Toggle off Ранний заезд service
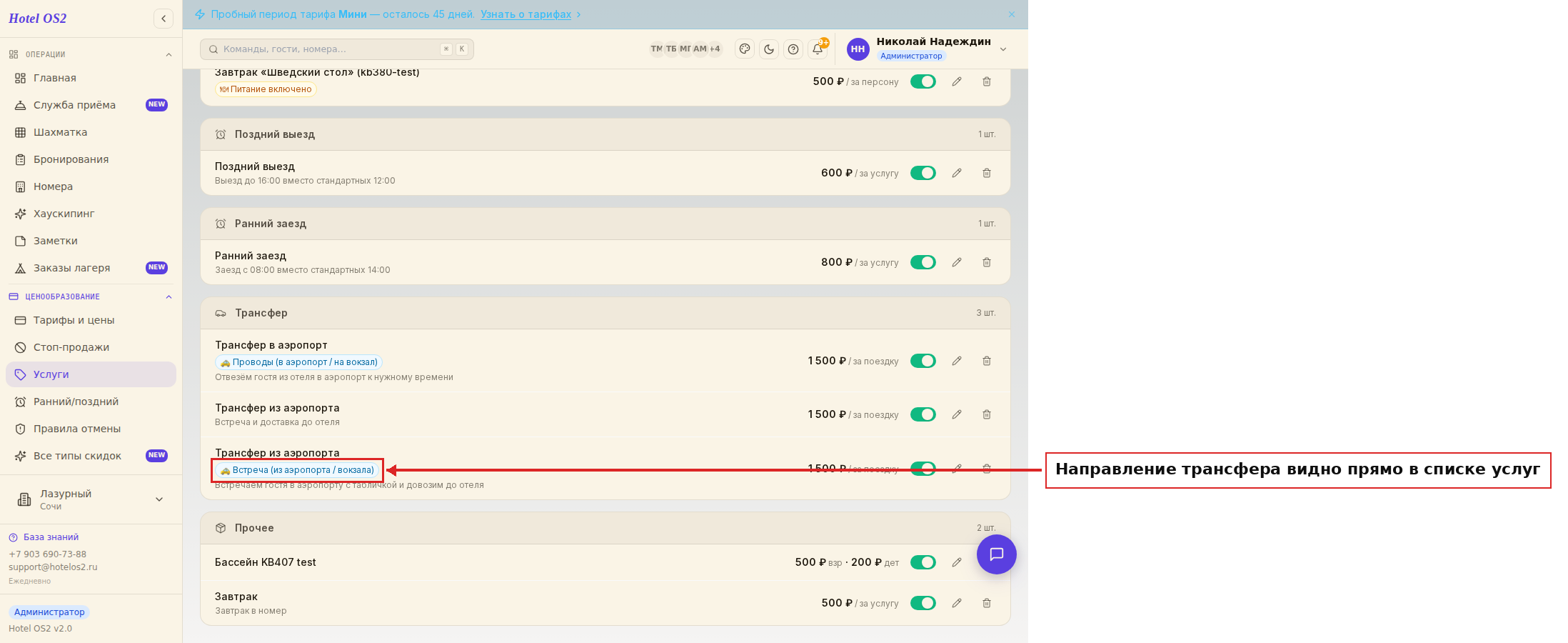Viewport: 1568px width, 643px height. click(923, 262)
